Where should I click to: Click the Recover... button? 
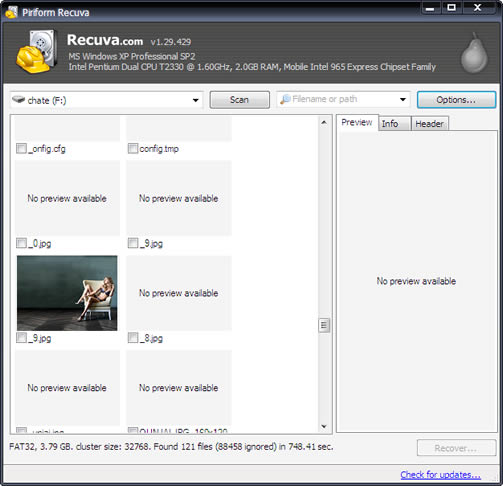coord(456,448)
